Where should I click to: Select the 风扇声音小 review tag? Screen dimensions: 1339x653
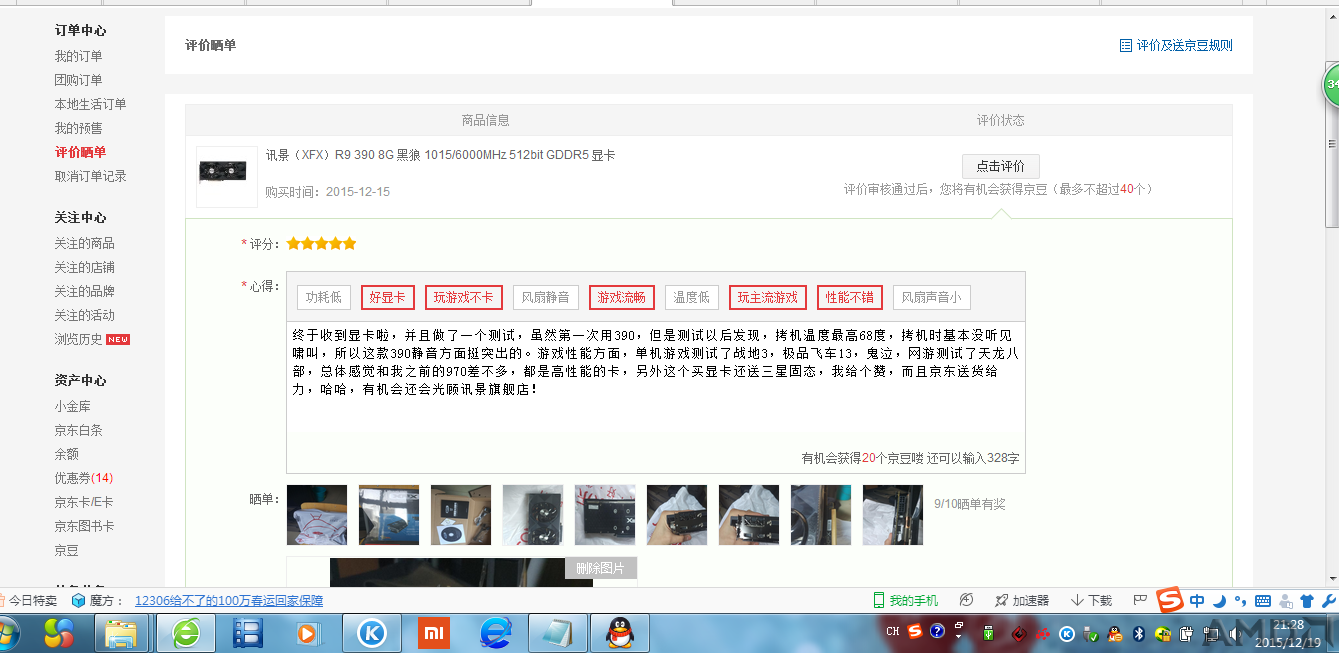932,297
